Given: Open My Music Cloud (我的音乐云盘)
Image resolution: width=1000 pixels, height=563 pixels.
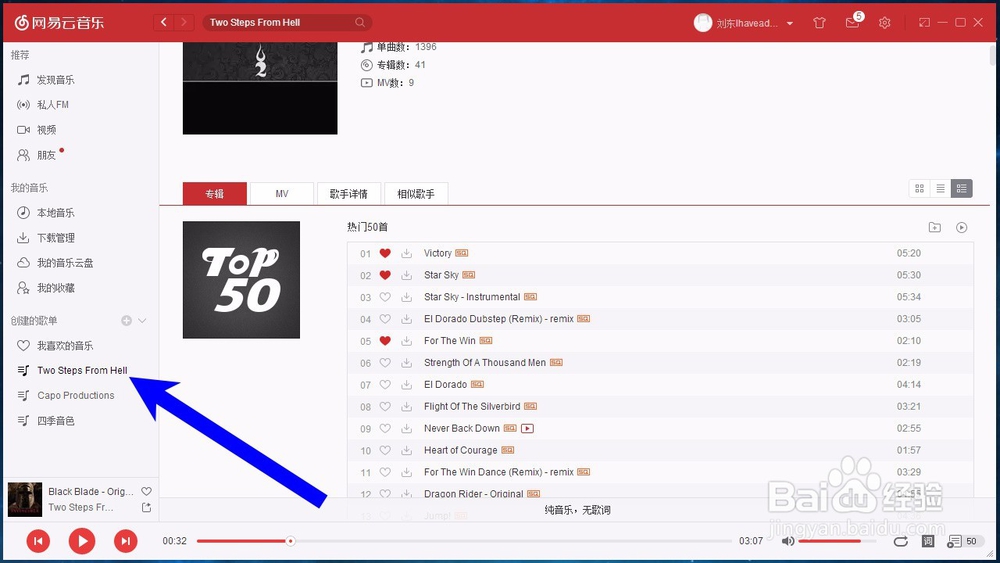Looking at the screenshot, I should point(64,263).
